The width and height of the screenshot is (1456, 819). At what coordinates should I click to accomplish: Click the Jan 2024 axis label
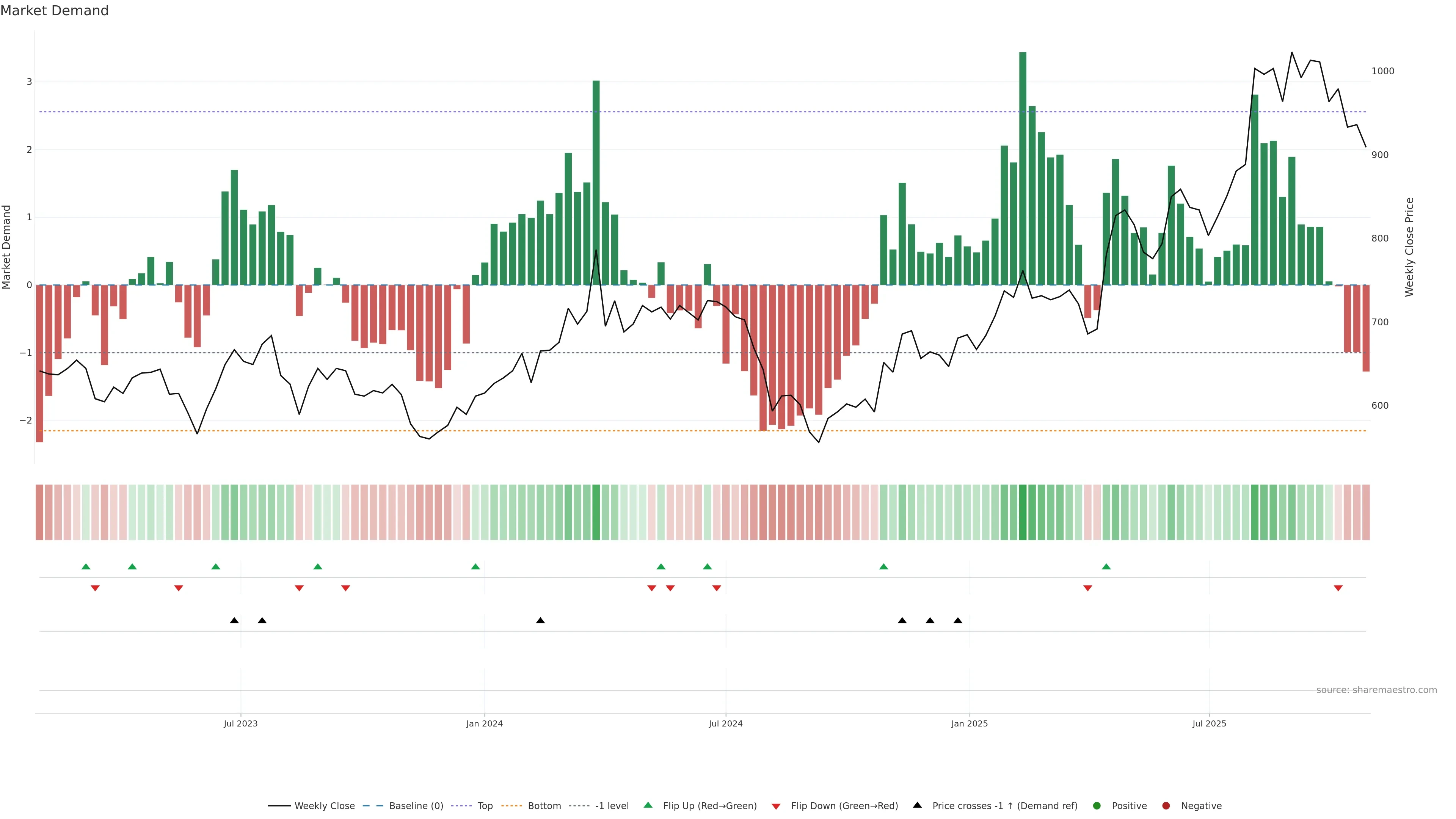click(x=485, y=723)
